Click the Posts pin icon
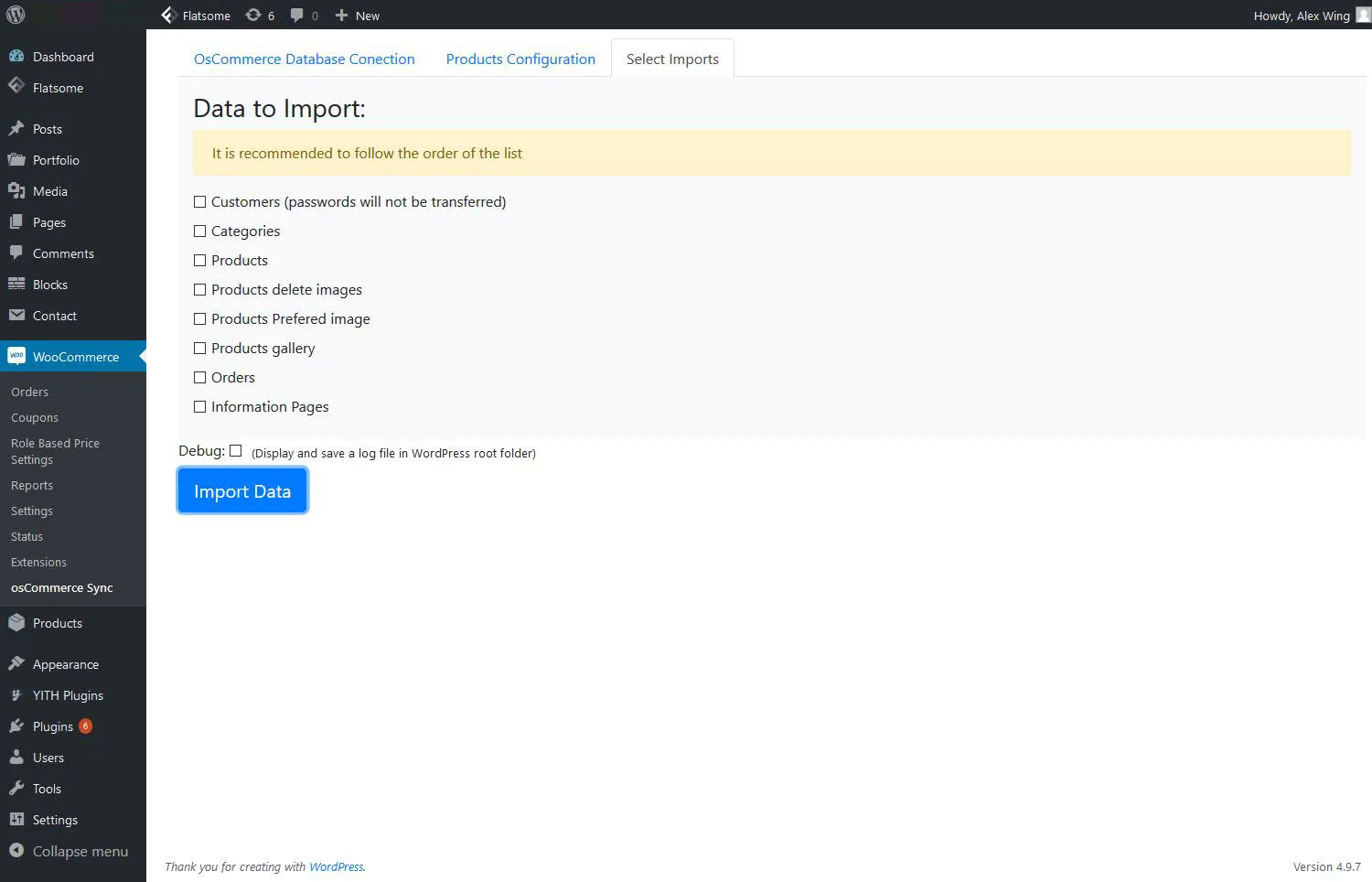The width and height of the screenshot is (1372, 882). 16,128
